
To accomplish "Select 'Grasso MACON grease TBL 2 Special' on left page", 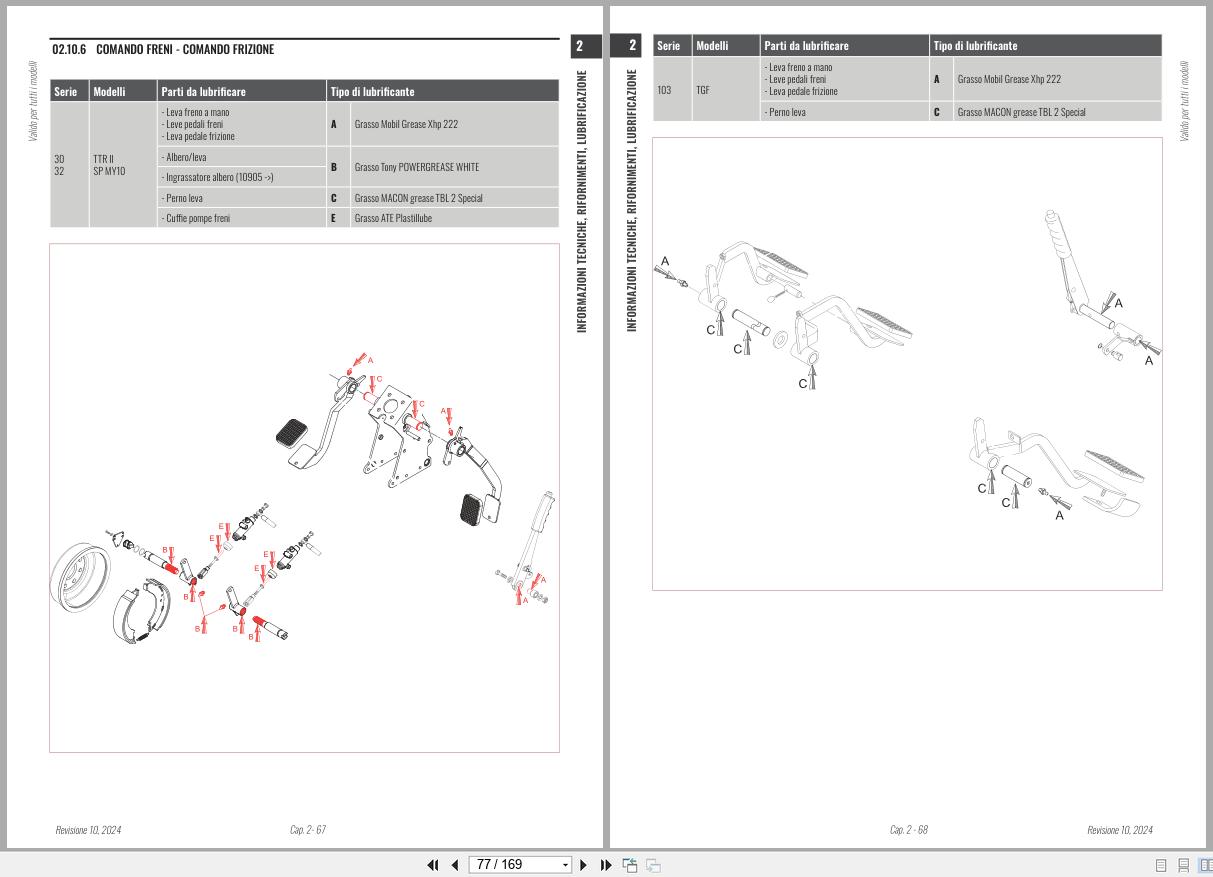I will [455, 198].
